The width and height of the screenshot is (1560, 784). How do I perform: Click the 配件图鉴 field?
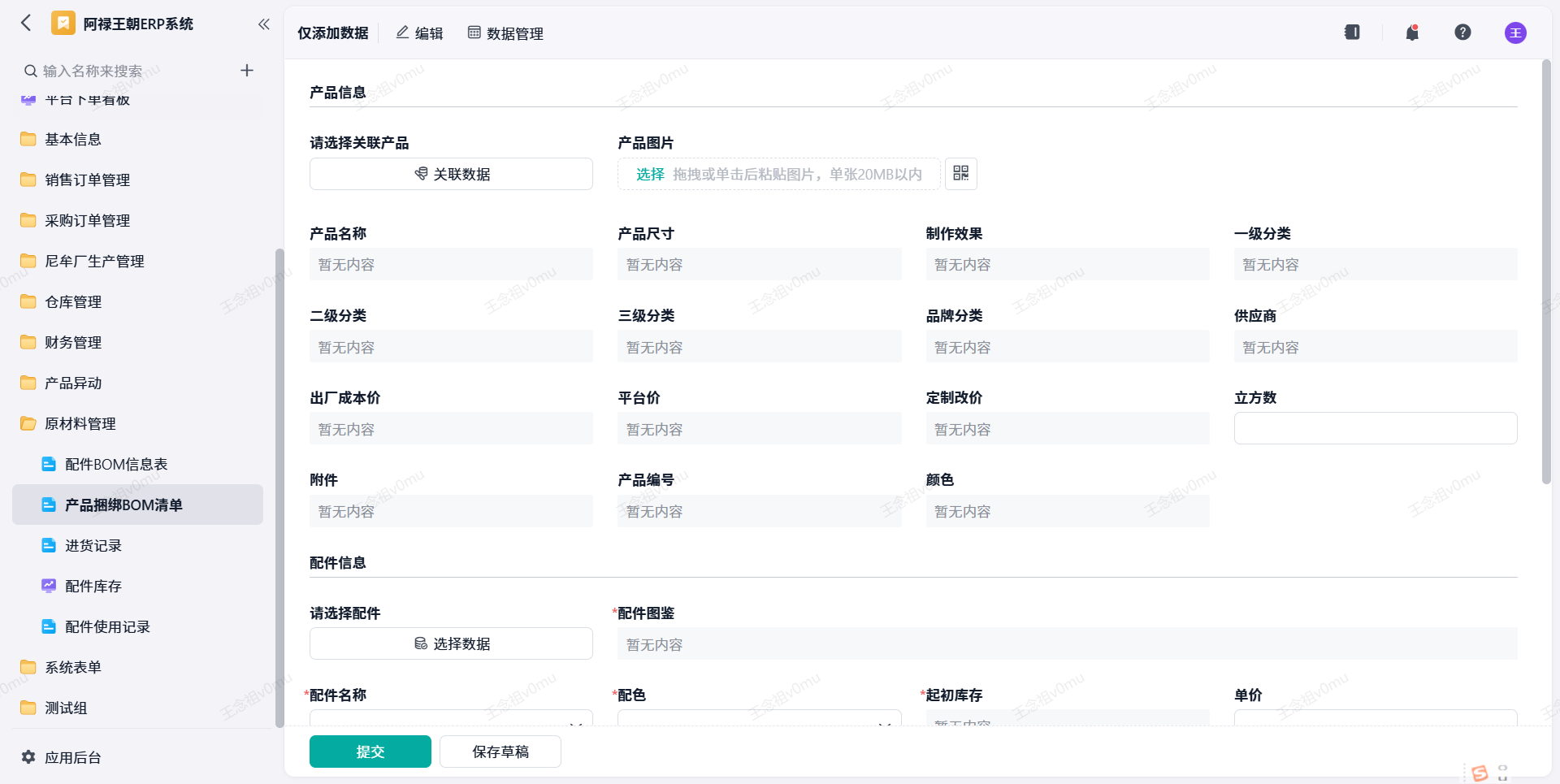tap(1068, 643)
